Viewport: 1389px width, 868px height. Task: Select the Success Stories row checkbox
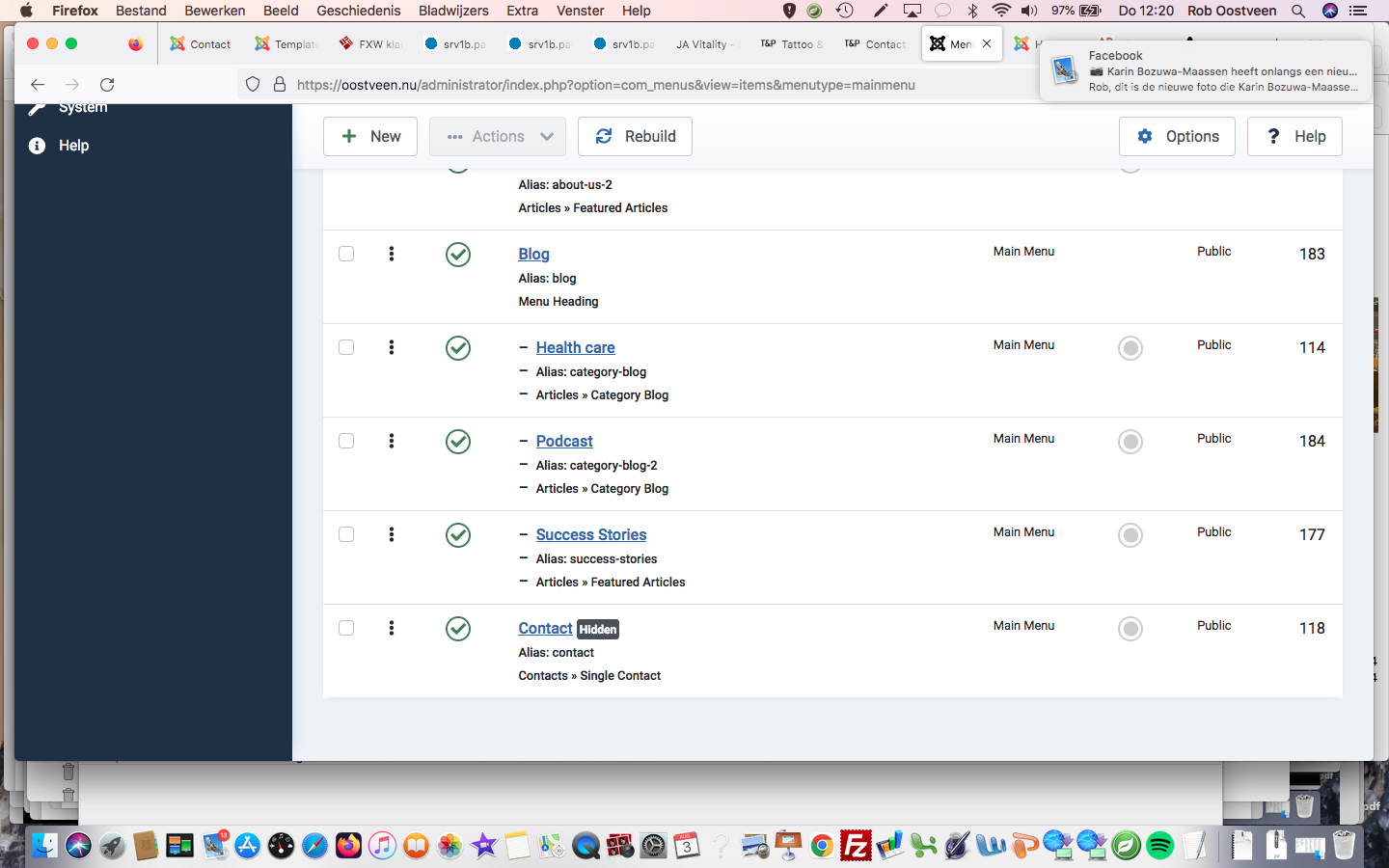pos(346,534)
